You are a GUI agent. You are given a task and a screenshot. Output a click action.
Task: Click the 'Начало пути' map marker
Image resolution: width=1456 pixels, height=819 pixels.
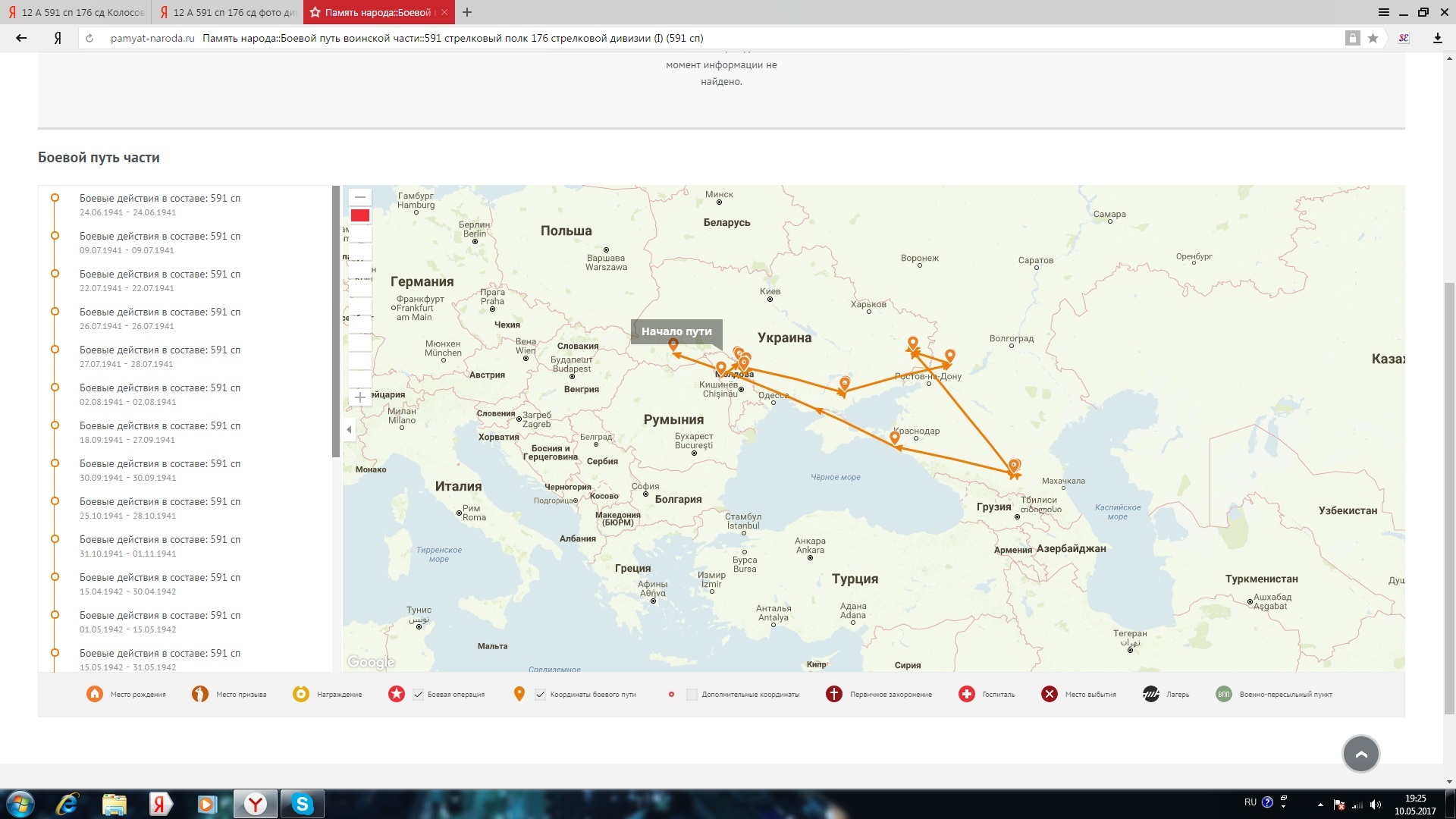pyautogui.click(x=673, y=345)
